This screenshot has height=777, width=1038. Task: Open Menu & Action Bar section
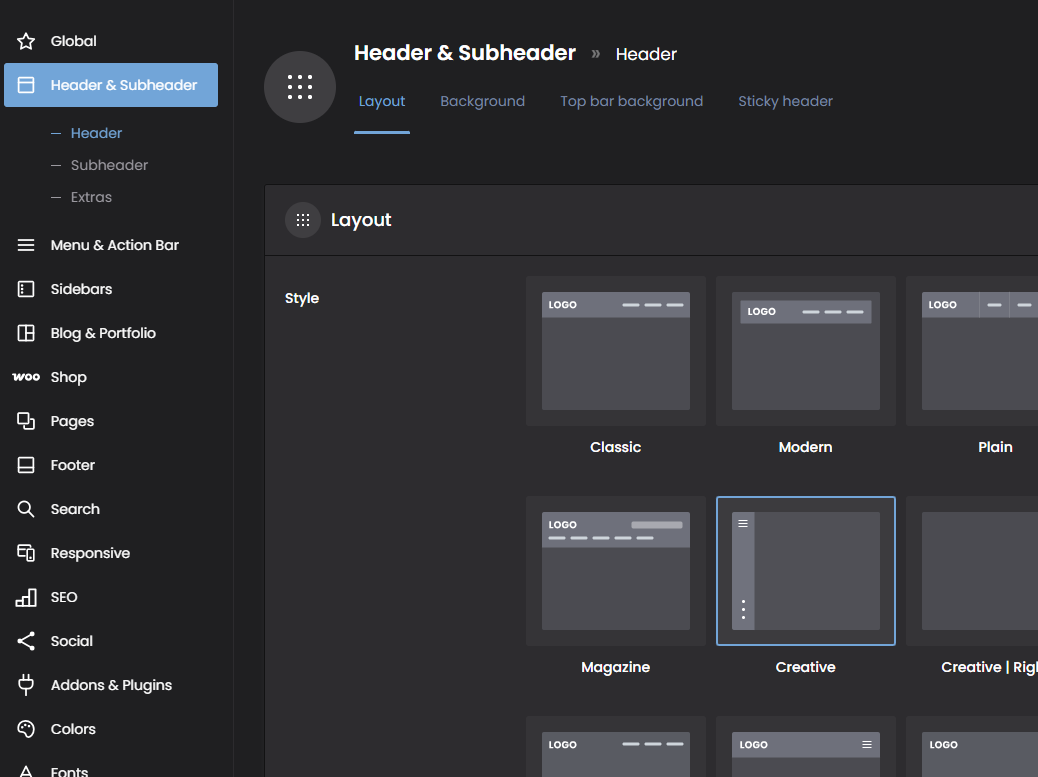click(x=114, y=245)
